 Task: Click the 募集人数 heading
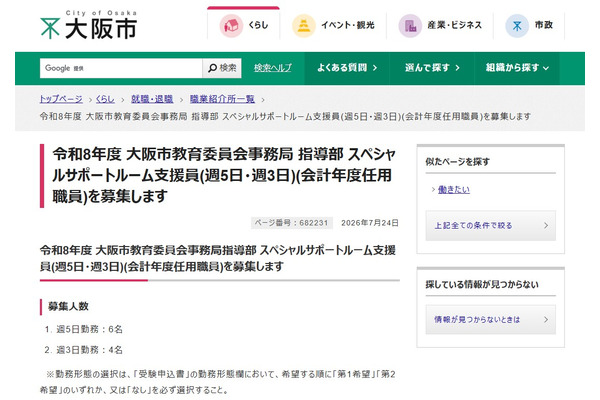tap(68, 307)
